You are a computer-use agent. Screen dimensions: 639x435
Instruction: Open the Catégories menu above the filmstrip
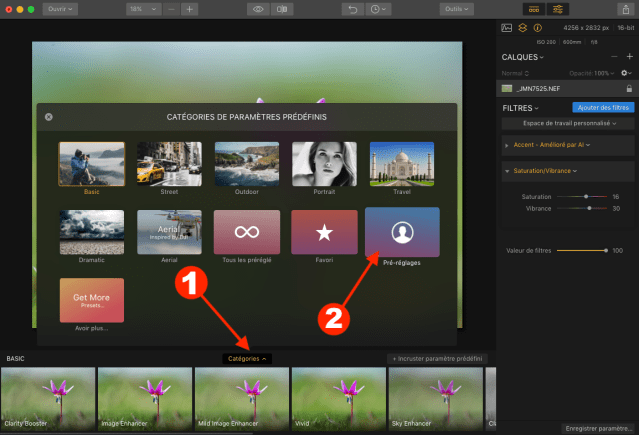coord(247,358)
